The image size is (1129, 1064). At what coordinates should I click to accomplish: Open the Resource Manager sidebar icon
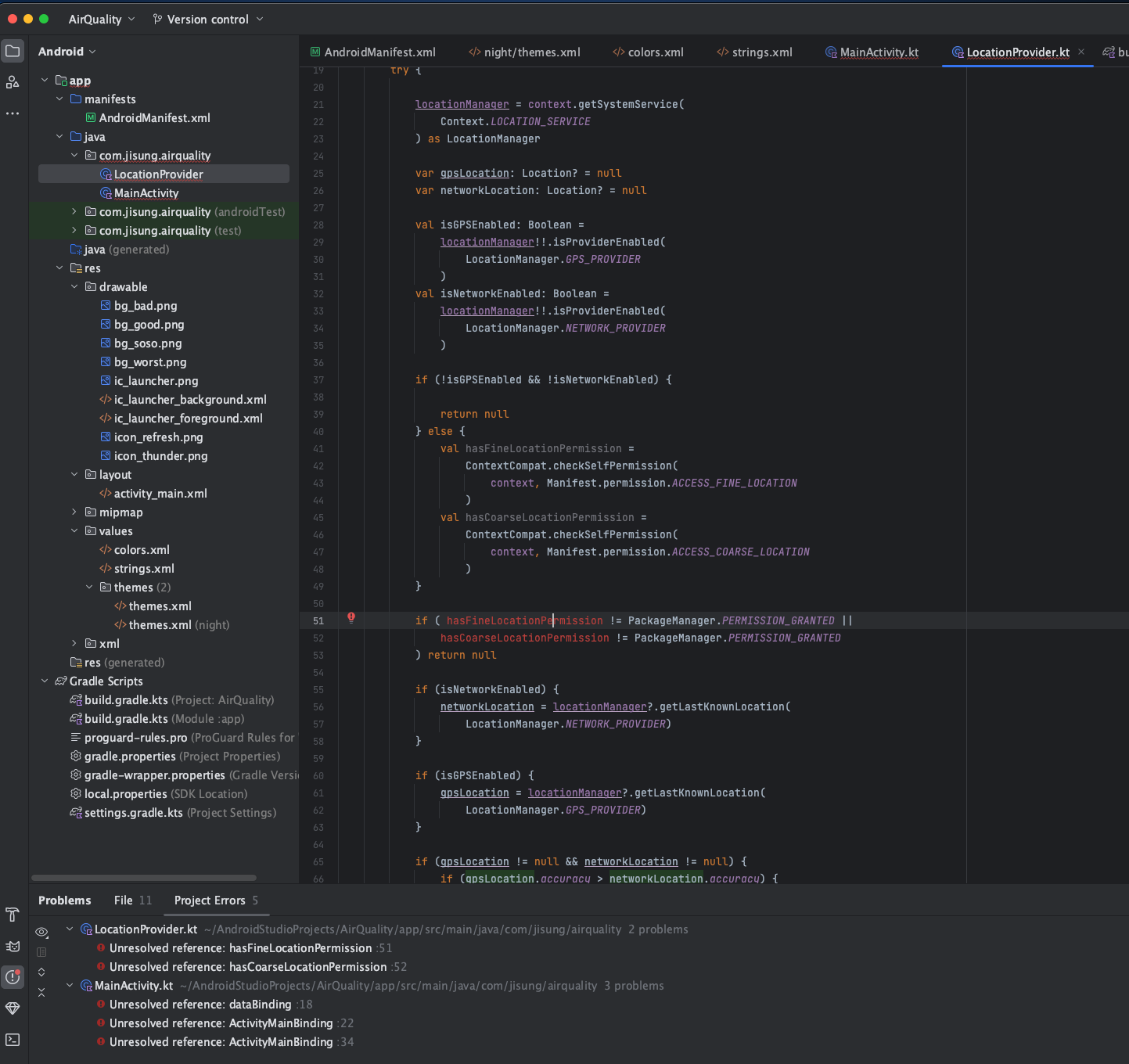pos(13,82)
